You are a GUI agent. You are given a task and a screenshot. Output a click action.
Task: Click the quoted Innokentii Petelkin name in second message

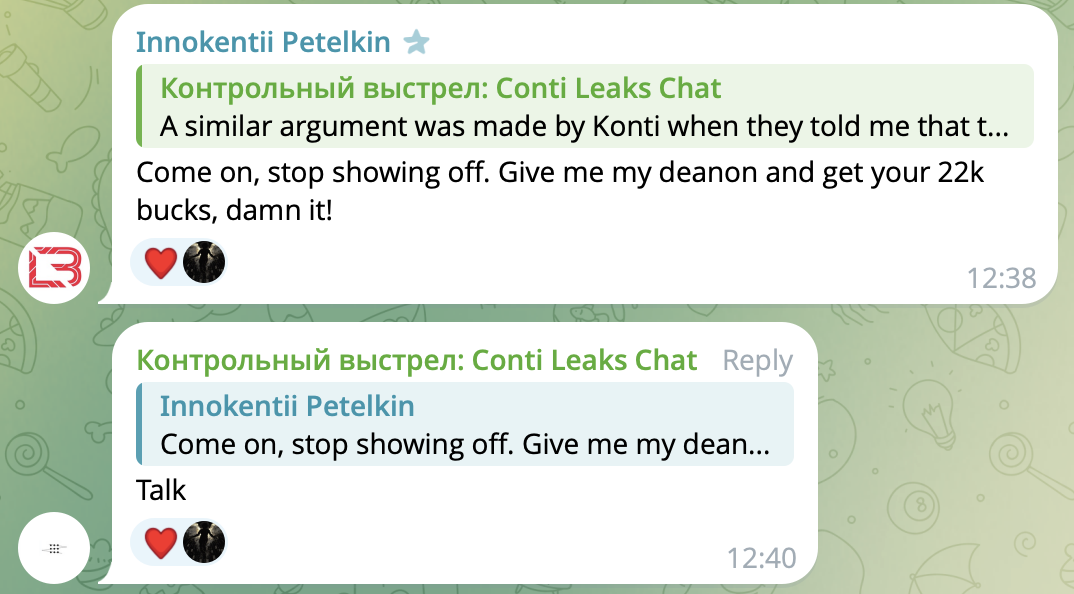pyautogui.click(x=287, y=406)
